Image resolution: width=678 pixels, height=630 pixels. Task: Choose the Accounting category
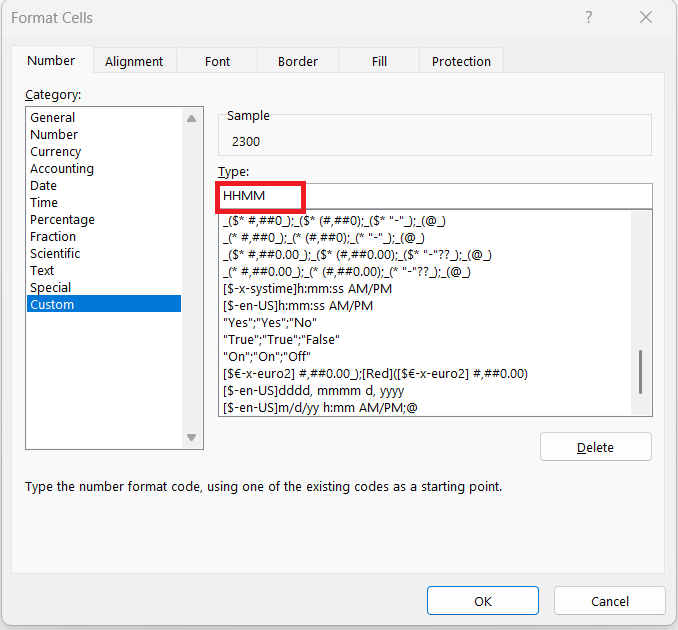tap(104, 168)
